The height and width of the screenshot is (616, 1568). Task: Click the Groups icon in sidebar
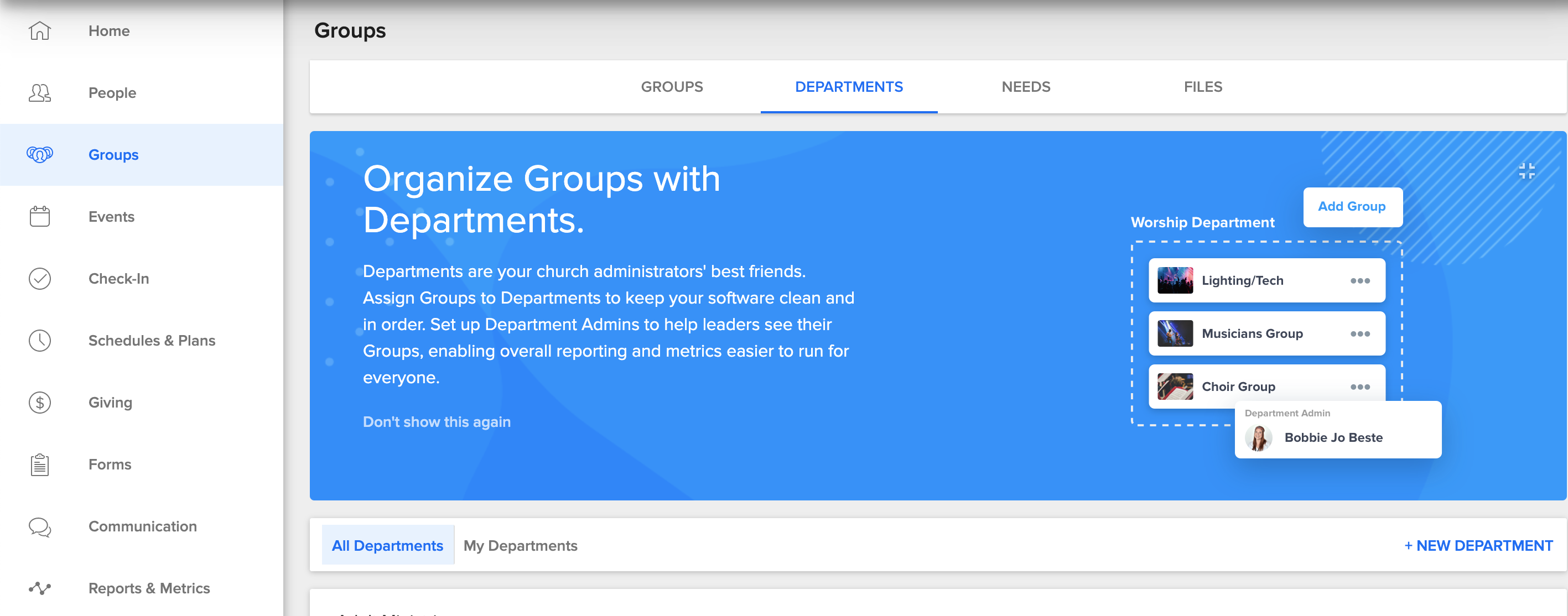pyautogui.click(x=40, y=154)
